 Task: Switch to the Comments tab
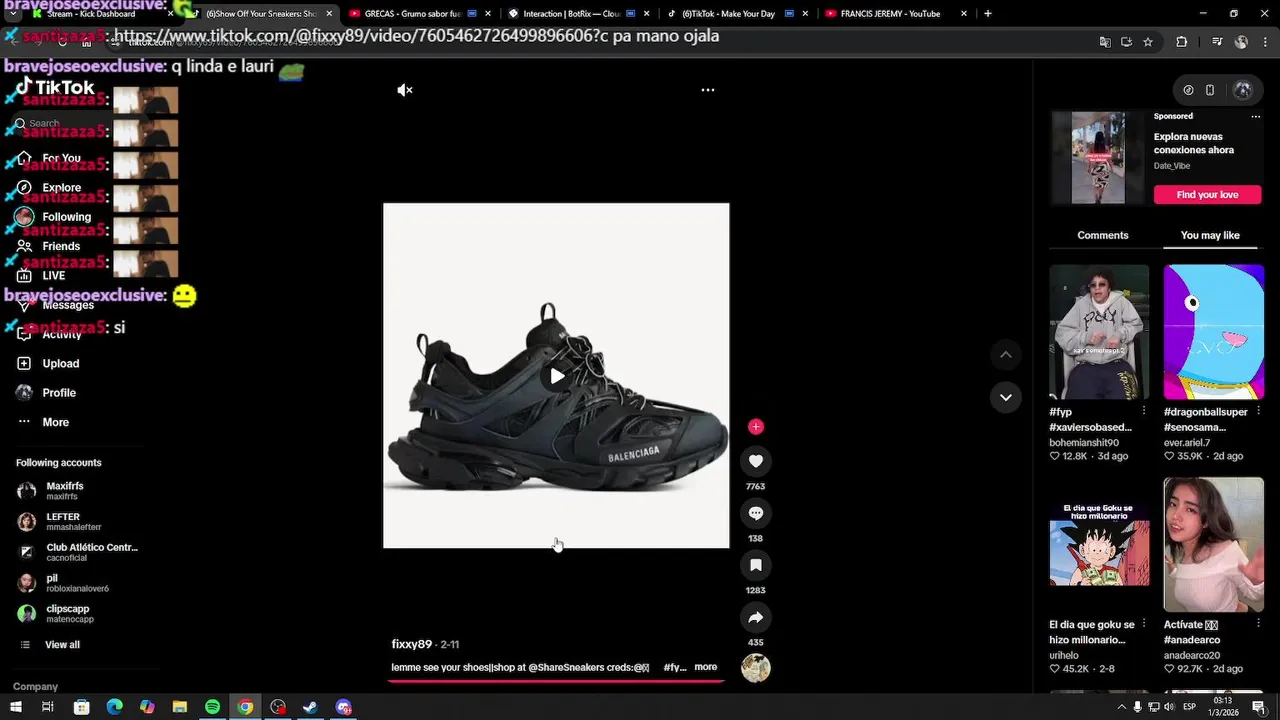pos(1103,235)
